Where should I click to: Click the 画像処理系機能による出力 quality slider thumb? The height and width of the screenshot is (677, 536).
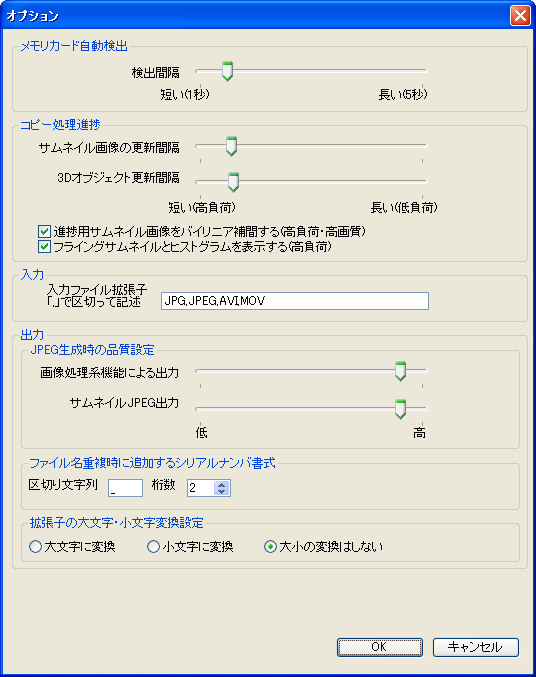(400, 371)
